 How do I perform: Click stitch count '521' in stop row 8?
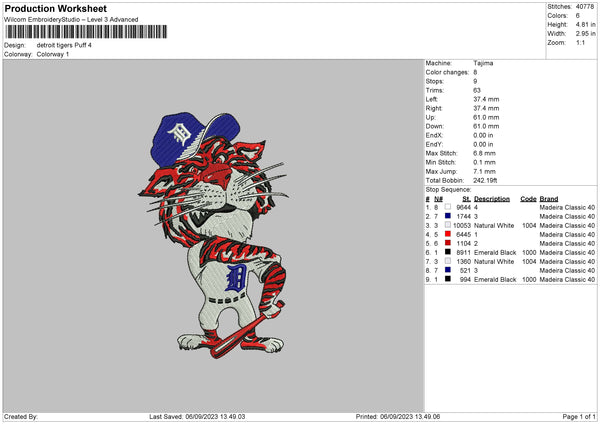(465, 270)
